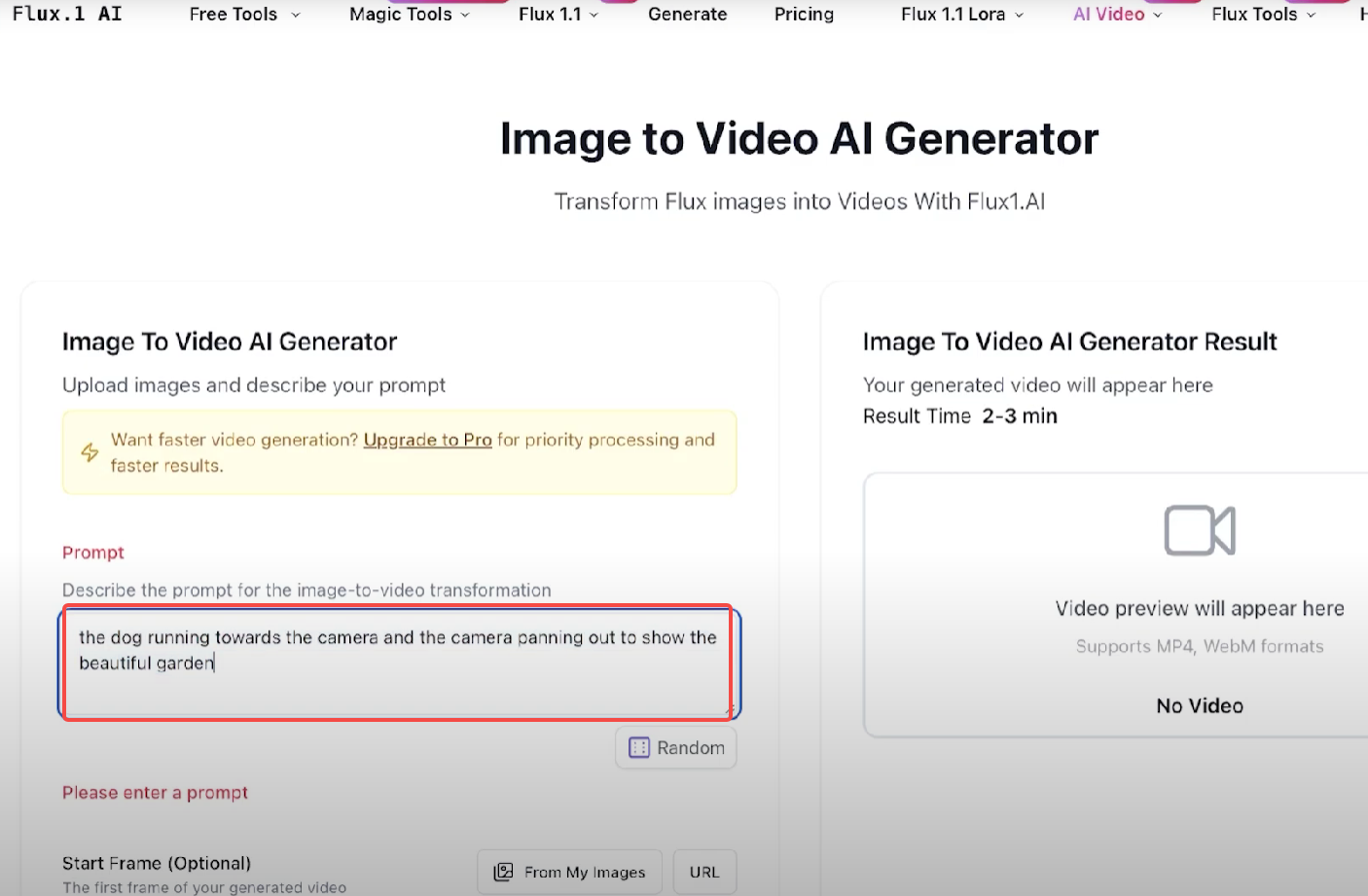The width and height of the screenshot is (1368, 896).
Task: Click the From My Images button
Action: coord(569,872)
